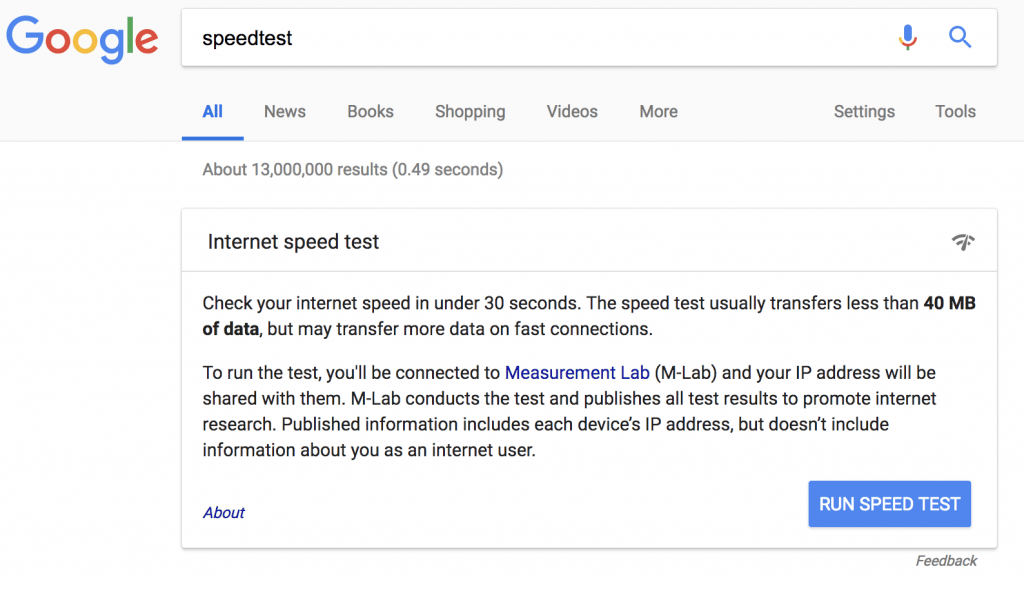Screen dimensions: 1024x589
Task: Expand the Tools search options
Action: tap(955, 112)
